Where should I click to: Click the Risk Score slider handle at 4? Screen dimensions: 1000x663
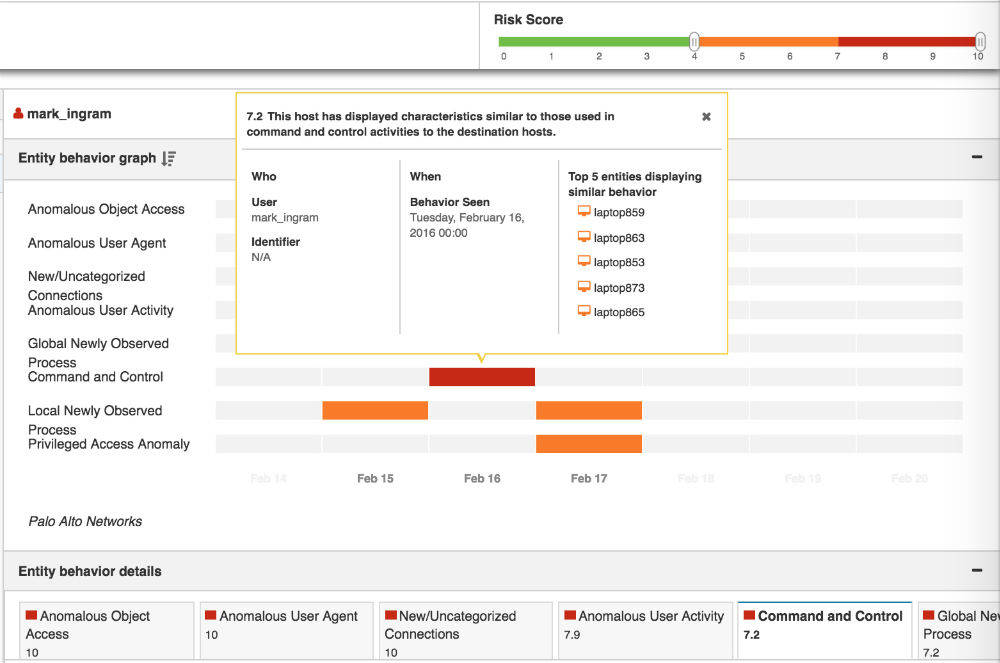(694, 42)
